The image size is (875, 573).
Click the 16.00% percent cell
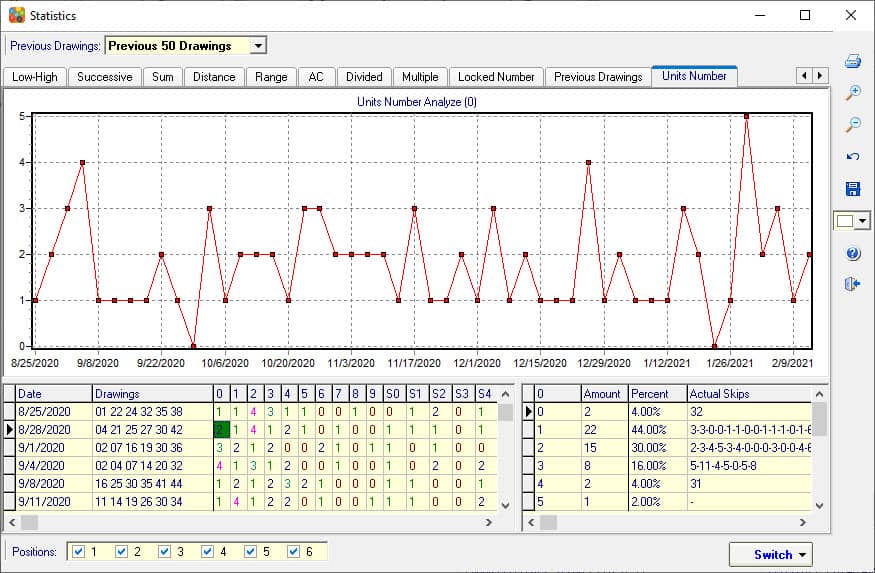tap(657, 465)
